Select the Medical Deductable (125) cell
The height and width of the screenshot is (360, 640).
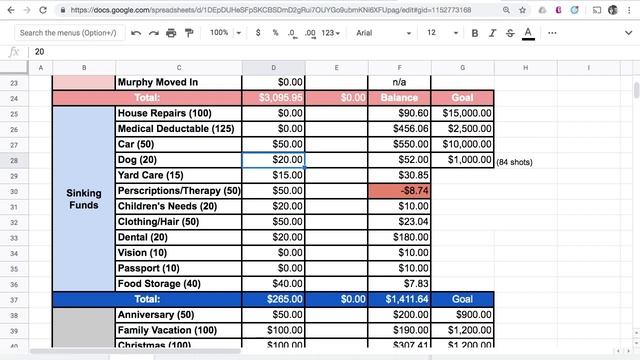click(178, 129)
